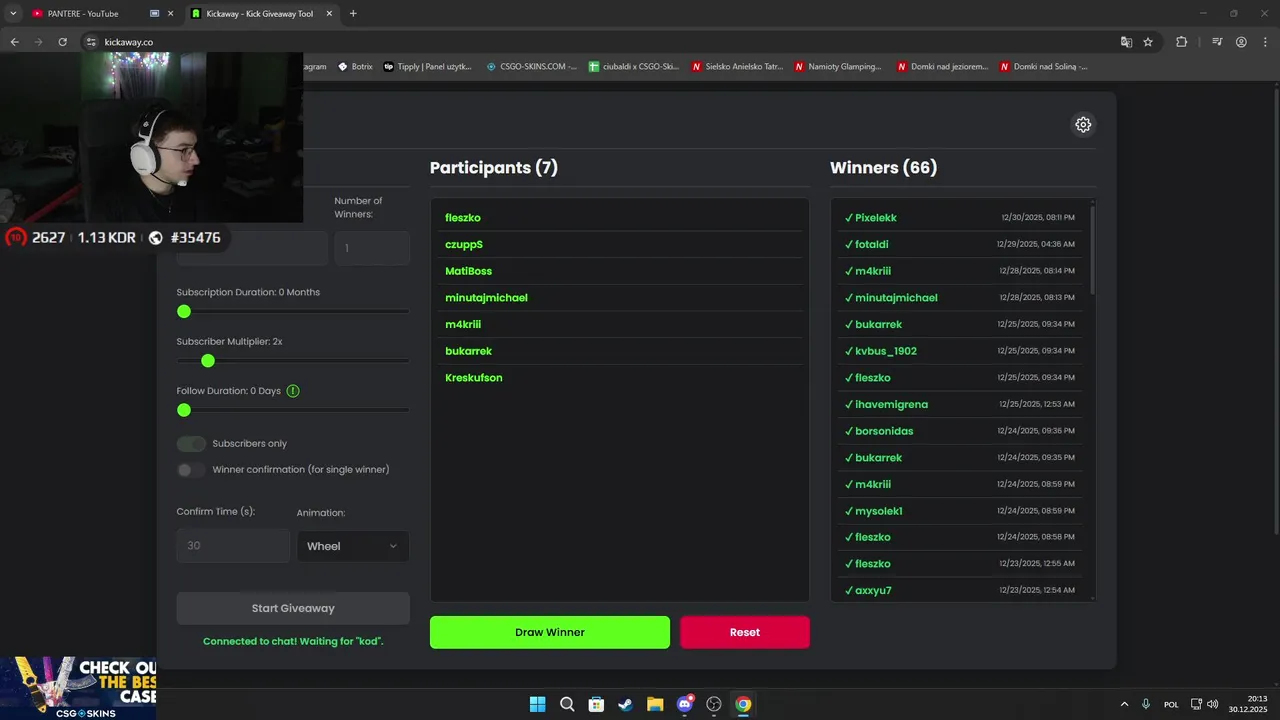Bookmark this page with star icon
1280x720 pixels.
click(1148, 42)
